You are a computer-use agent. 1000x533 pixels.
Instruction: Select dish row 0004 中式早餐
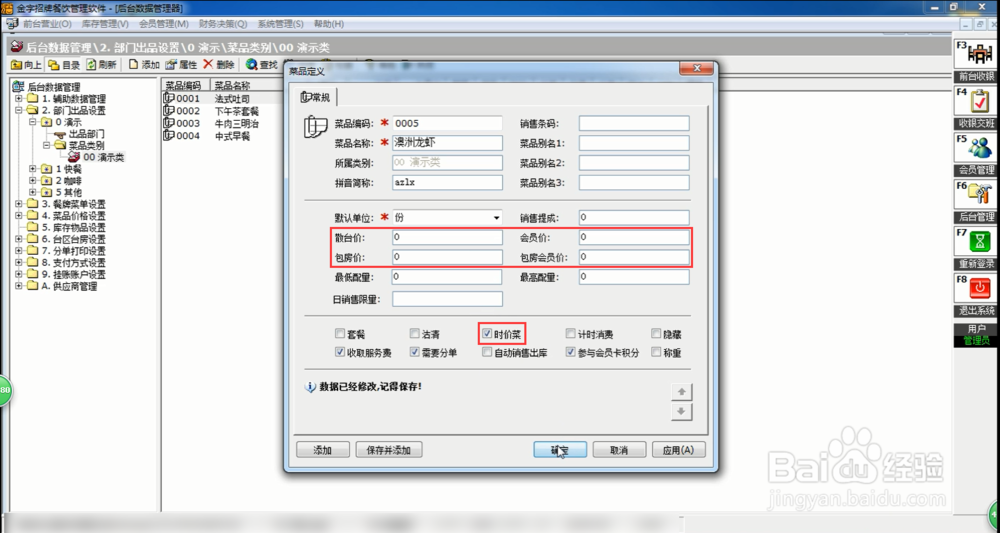coord(207,136)
